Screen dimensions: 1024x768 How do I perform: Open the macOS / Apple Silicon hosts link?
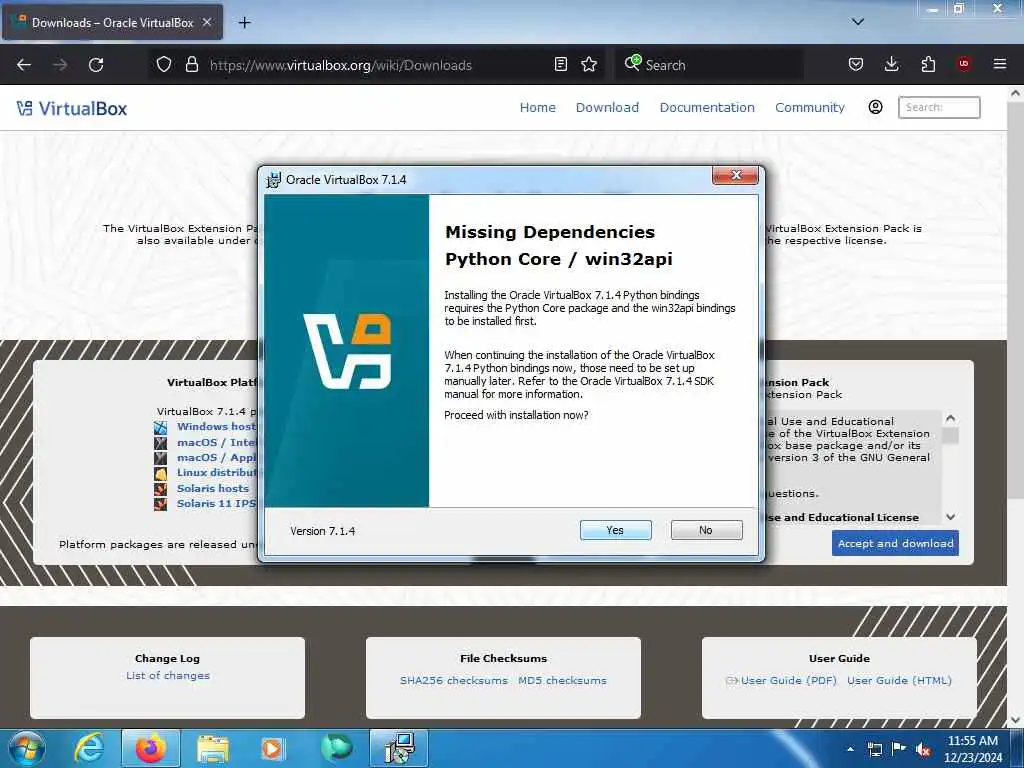tap(217, 458)
